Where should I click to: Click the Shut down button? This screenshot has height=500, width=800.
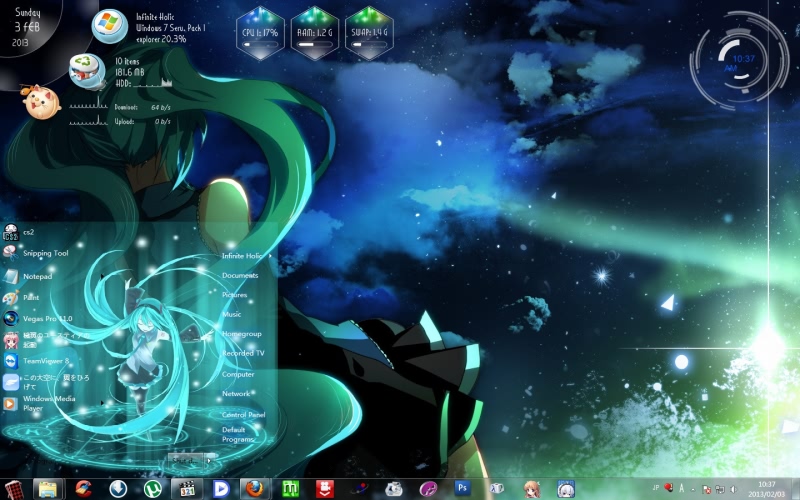pyautogui.click(x=186, y=460)
